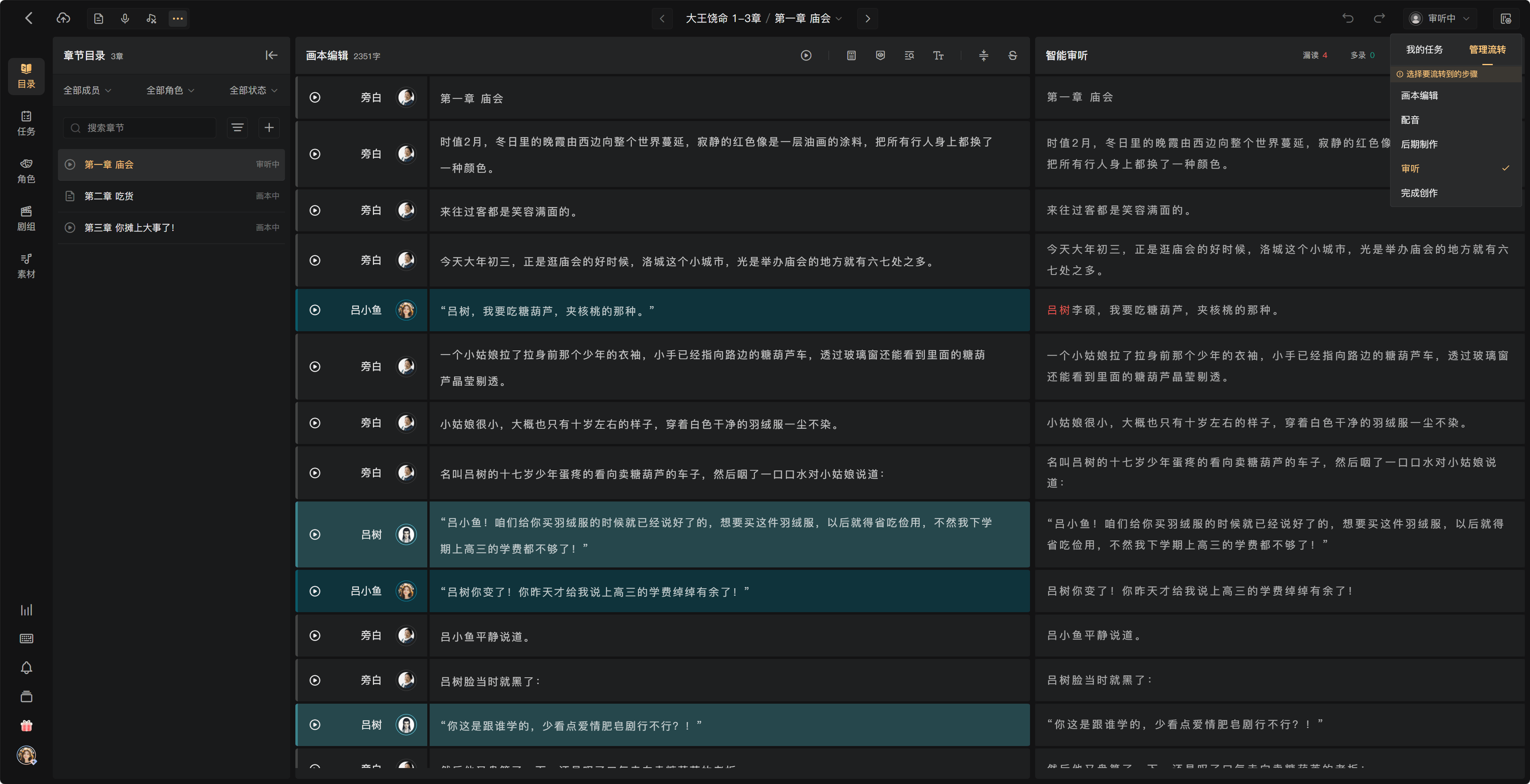
Task: Expand the 全部状态 filter dropdown
Action: pos(254,90)
